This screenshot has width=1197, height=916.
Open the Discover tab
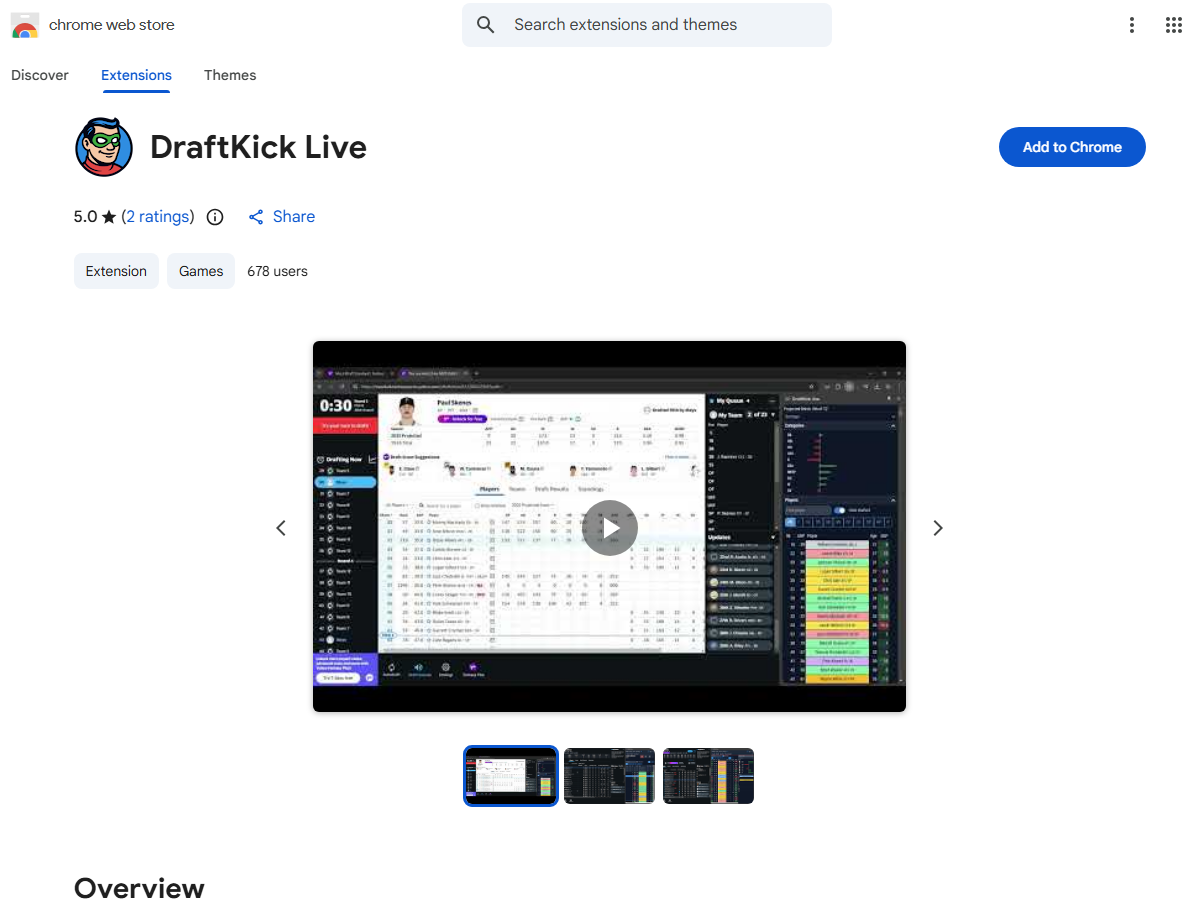coord(40,75)
